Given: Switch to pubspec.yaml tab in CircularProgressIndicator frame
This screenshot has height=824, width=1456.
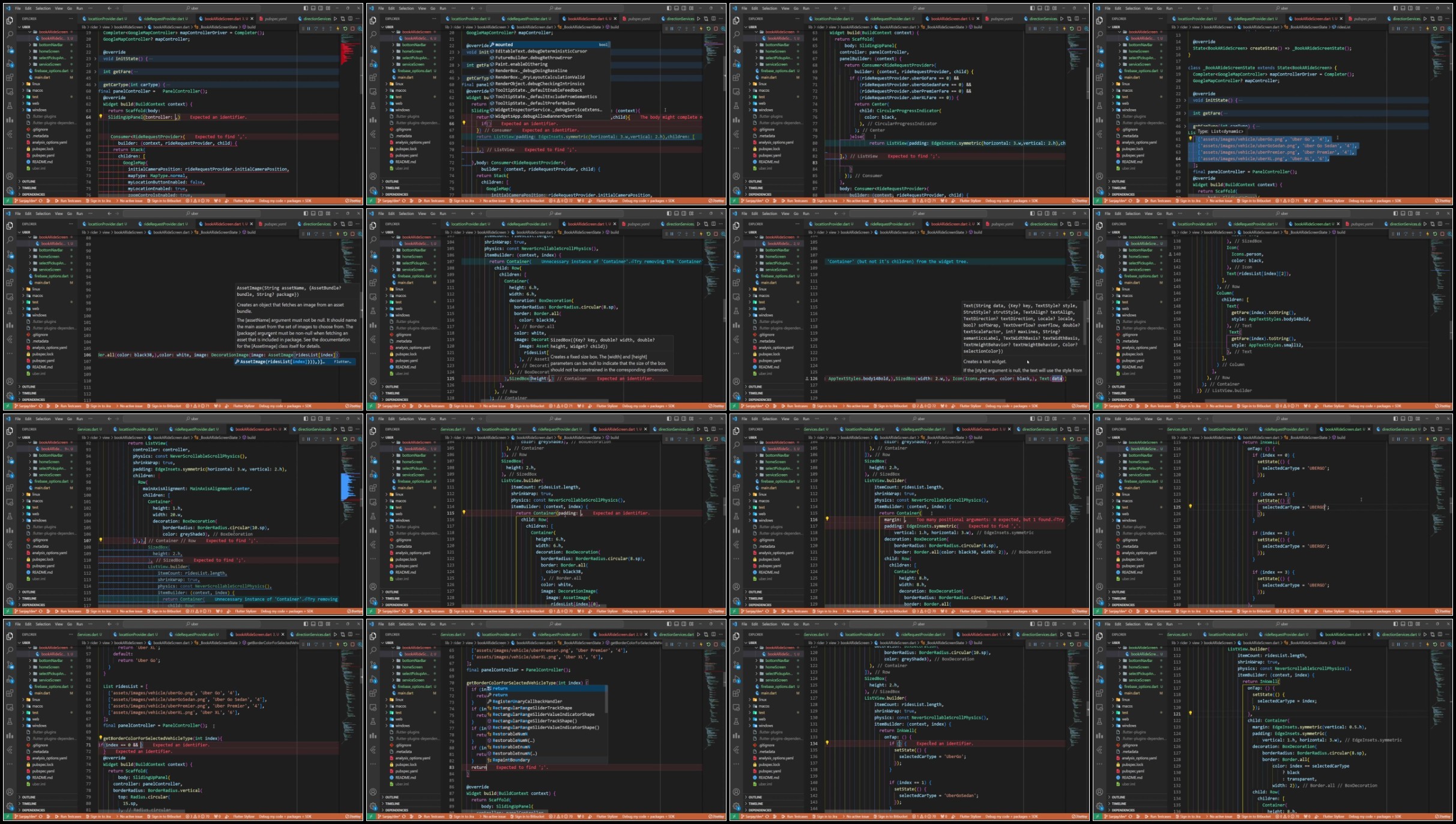Looking at the screenshot, I should [x=1001, y=19].
